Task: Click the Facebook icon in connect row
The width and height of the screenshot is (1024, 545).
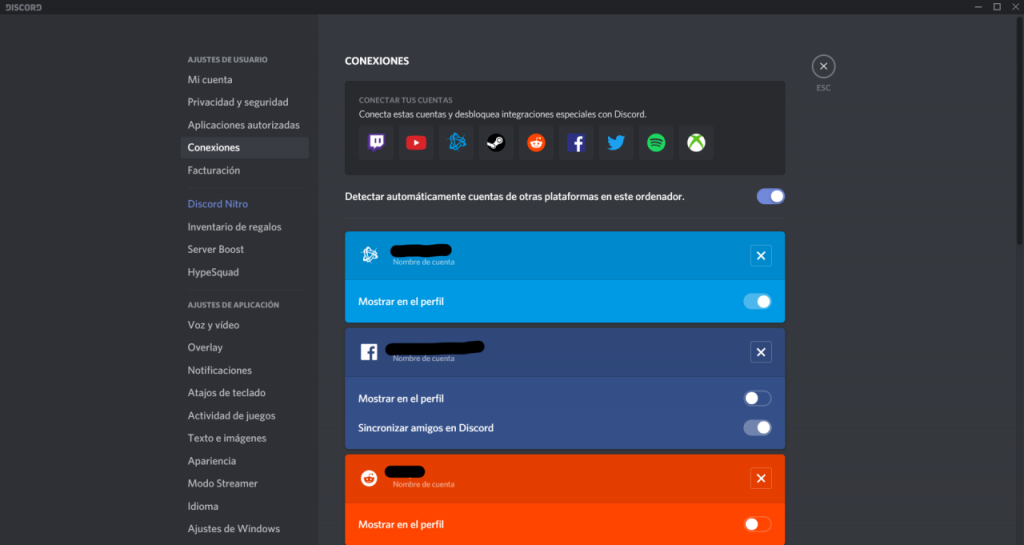Action: pyautogui.click(x=576, y=143)
